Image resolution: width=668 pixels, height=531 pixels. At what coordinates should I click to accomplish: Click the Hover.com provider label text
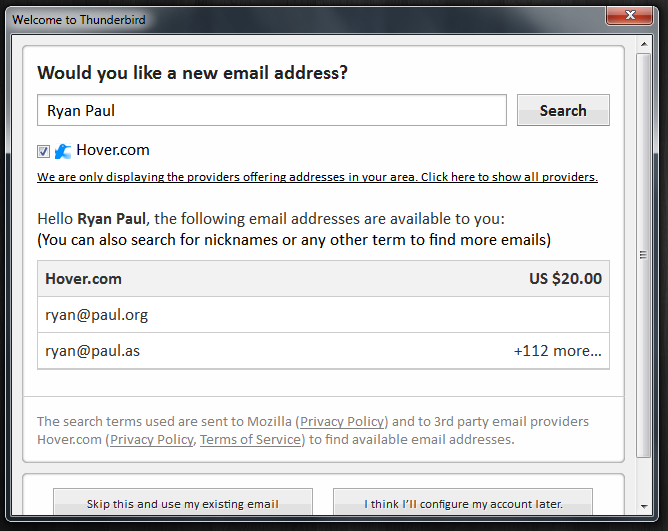(113, 150)
